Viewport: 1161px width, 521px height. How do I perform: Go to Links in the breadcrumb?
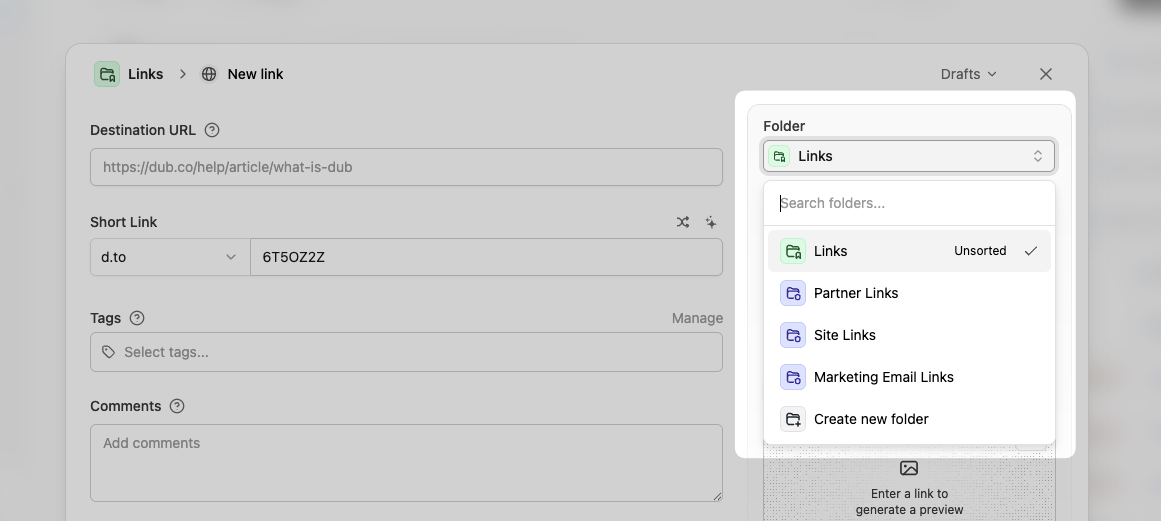tap(145, 74)
